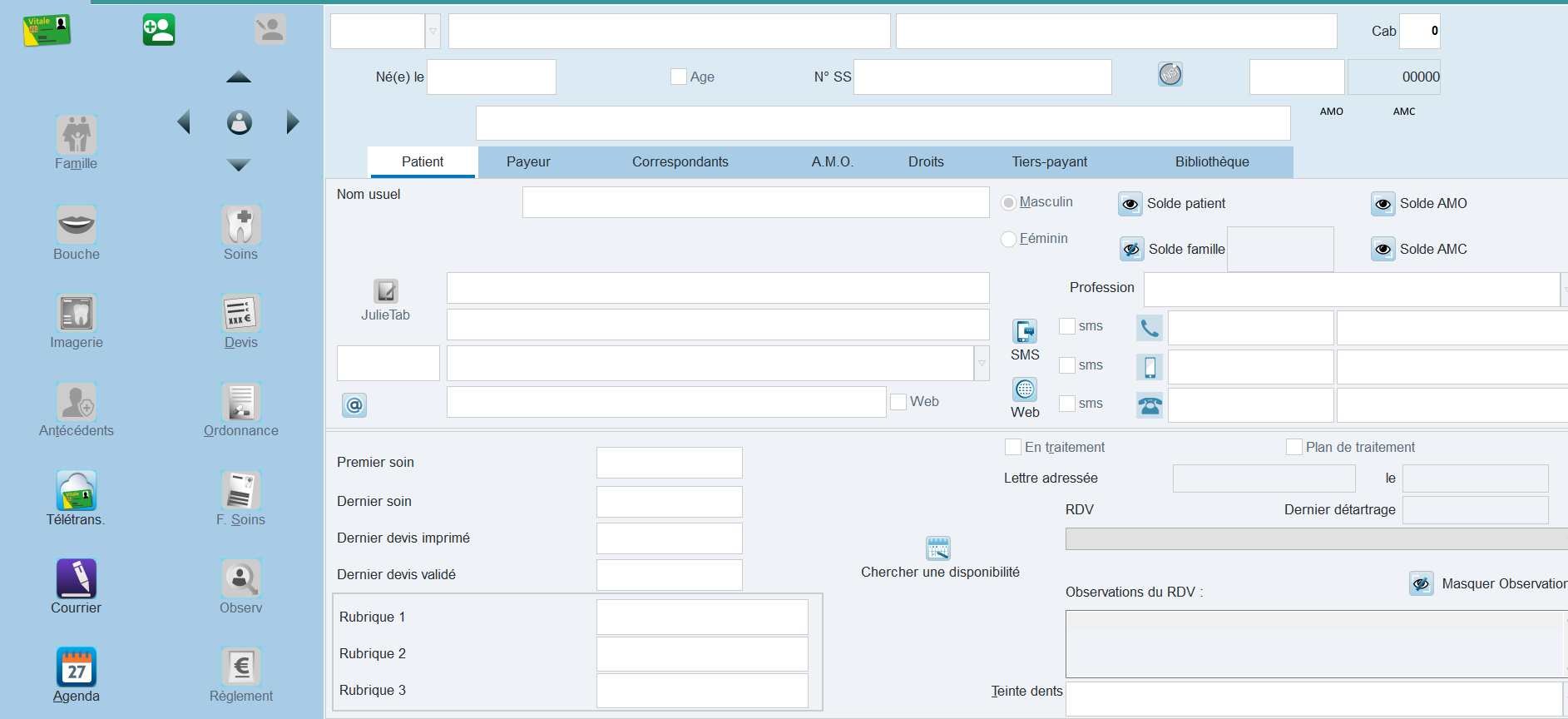
Task: Switch to the Payeur tab
Action: (528, 162)
